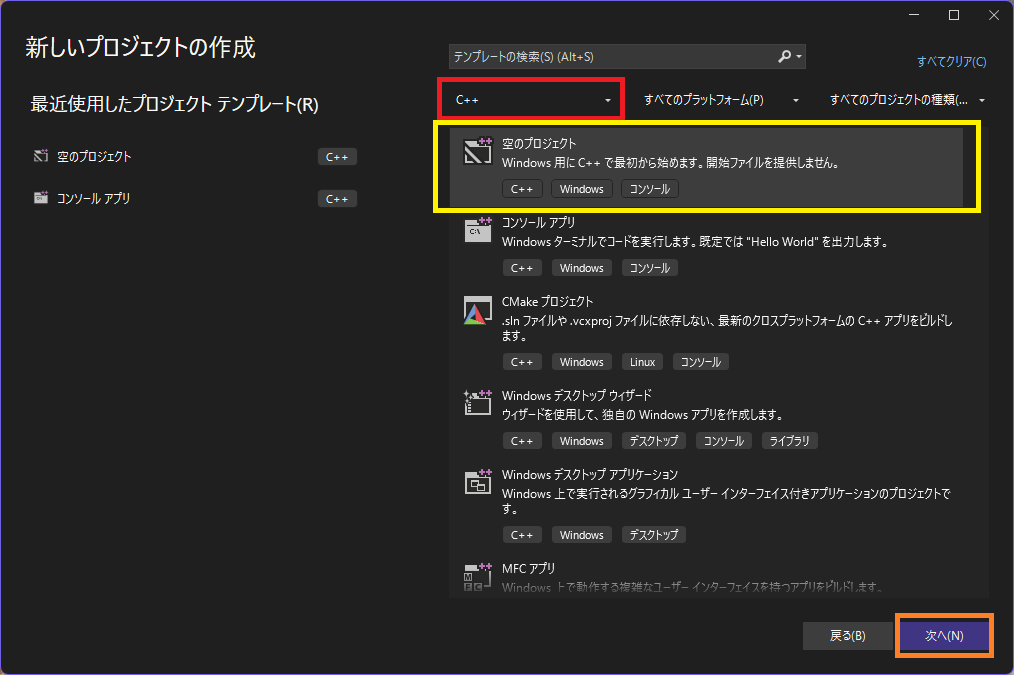Screen dimensions: 1014x675
Task: Click the 空のプロジェクト template icon
Action: (x=478, y=154)
